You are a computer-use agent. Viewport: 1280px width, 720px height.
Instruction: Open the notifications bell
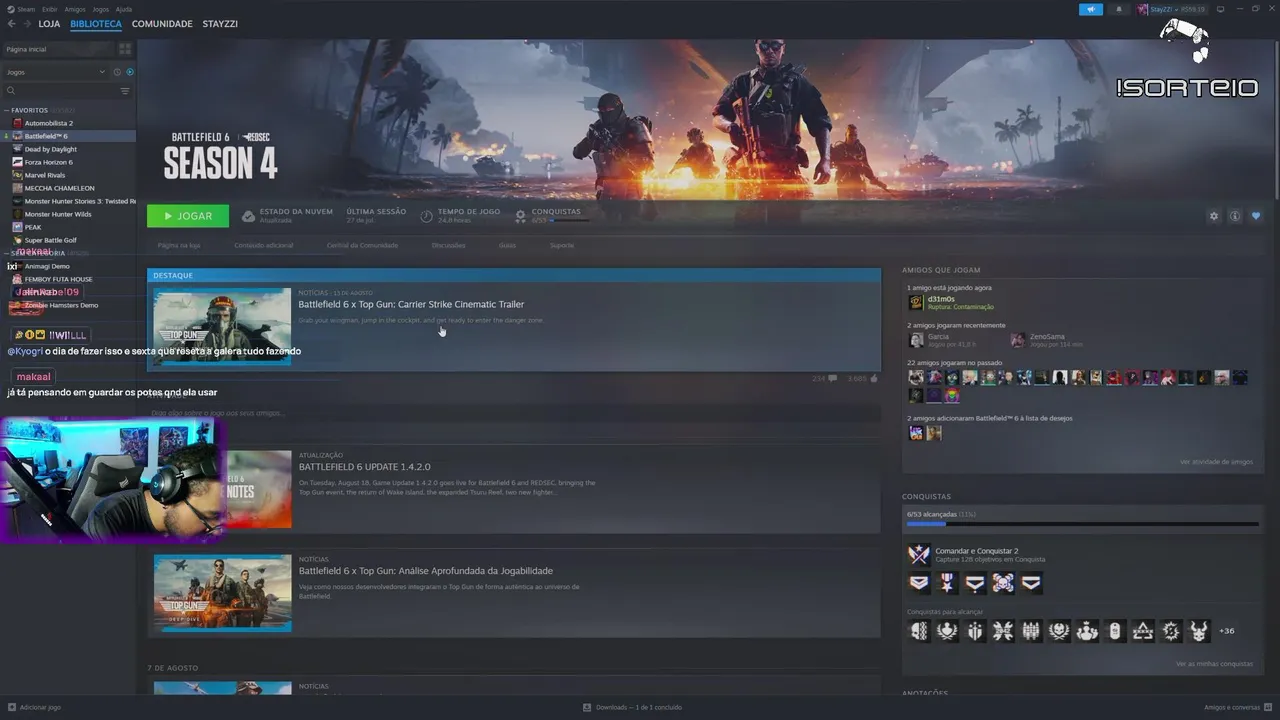click(1119, 9)
